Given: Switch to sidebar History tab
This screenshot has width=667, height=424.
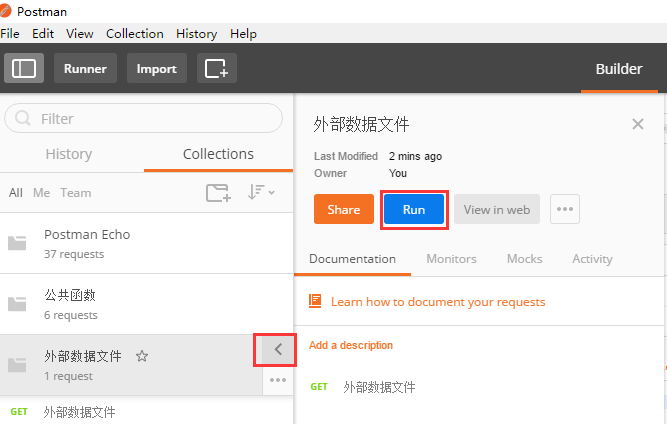Looking at the screenshot, I should (x=69, y=154).
